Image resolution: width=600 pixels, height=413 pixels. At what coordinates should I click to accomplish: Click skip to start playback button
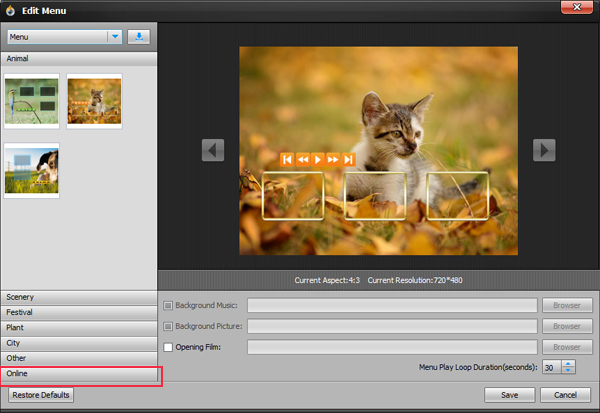[287, 160]
